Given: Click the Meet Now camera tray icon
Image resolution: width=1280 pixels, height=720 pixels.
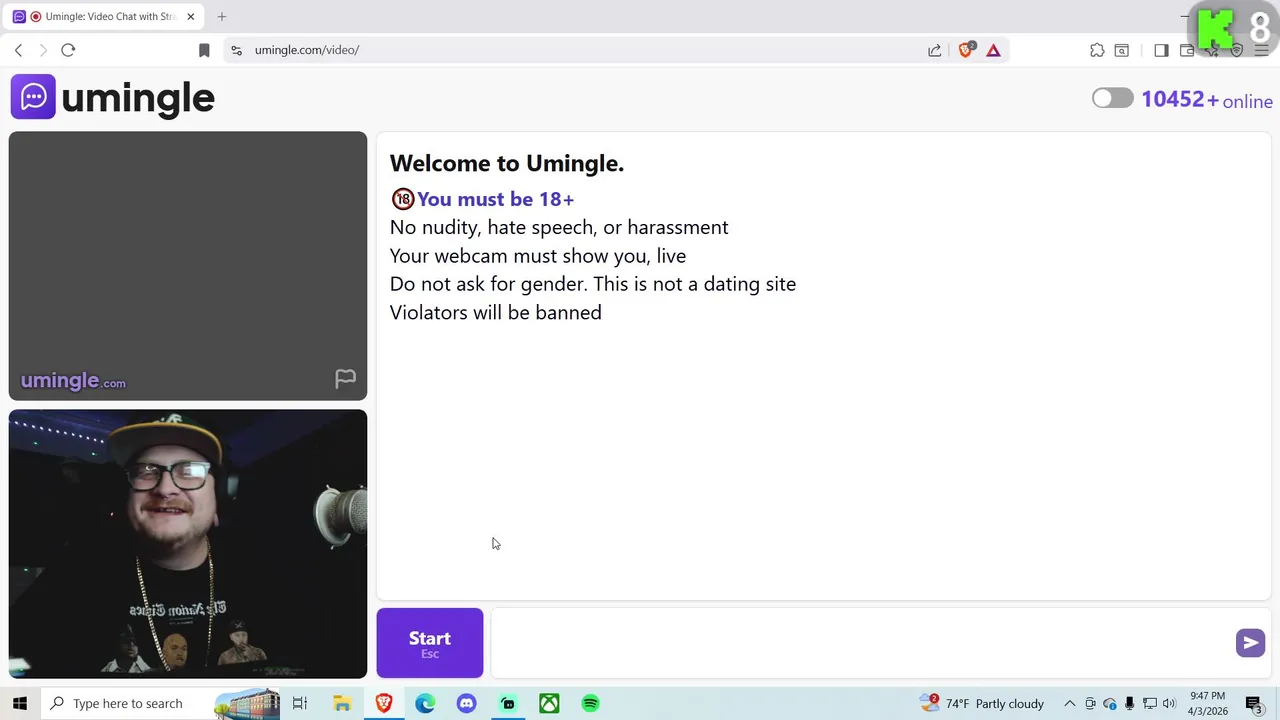Looking at the screenshot, I should (x=1090, y=703).
